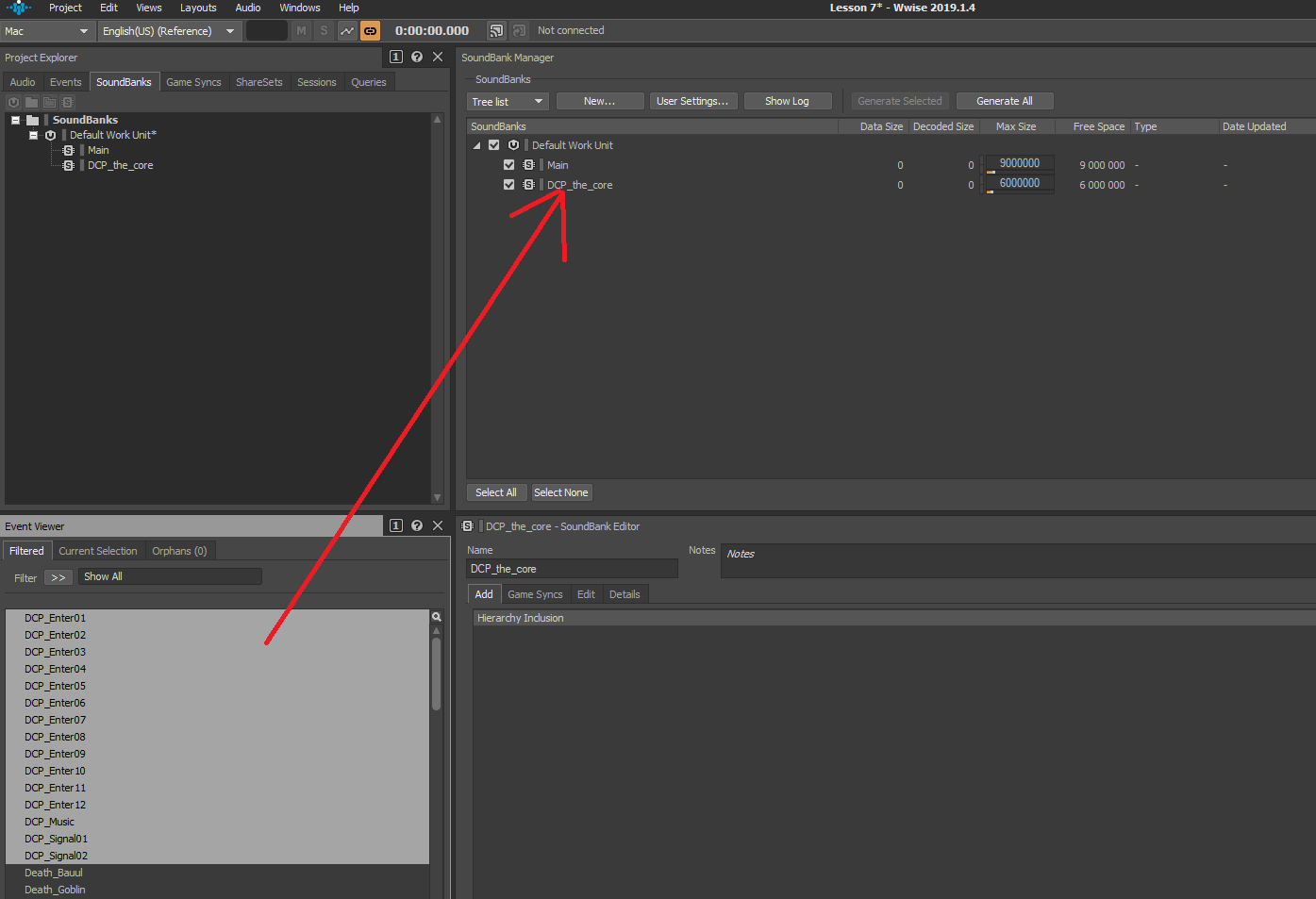Click Select None button
The image size is (1316, 899).
[x=561, y=492]
